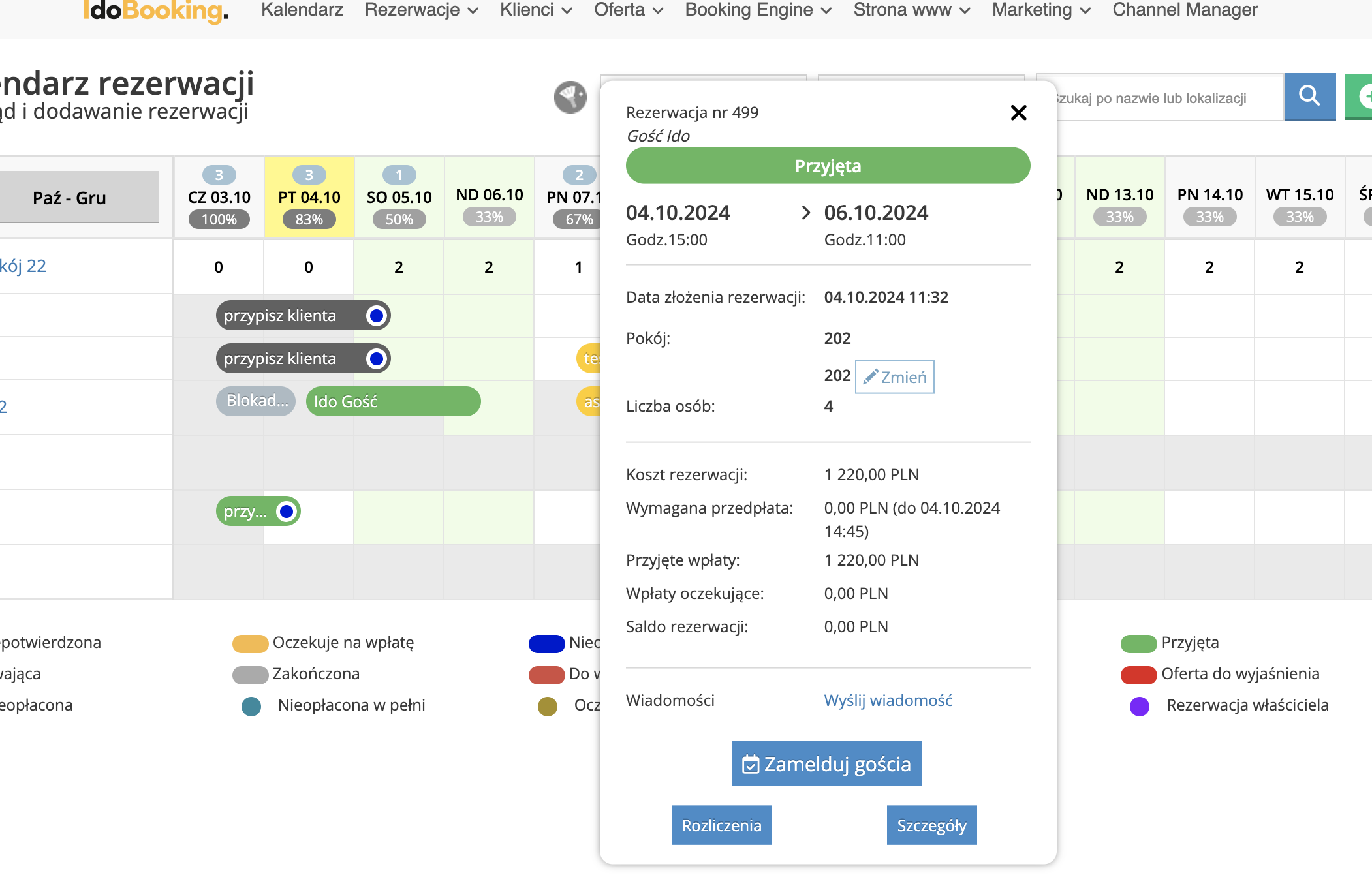
Task: Click the 50% occupancy badge under SO 05.10
Action: (x=399, y=219)
